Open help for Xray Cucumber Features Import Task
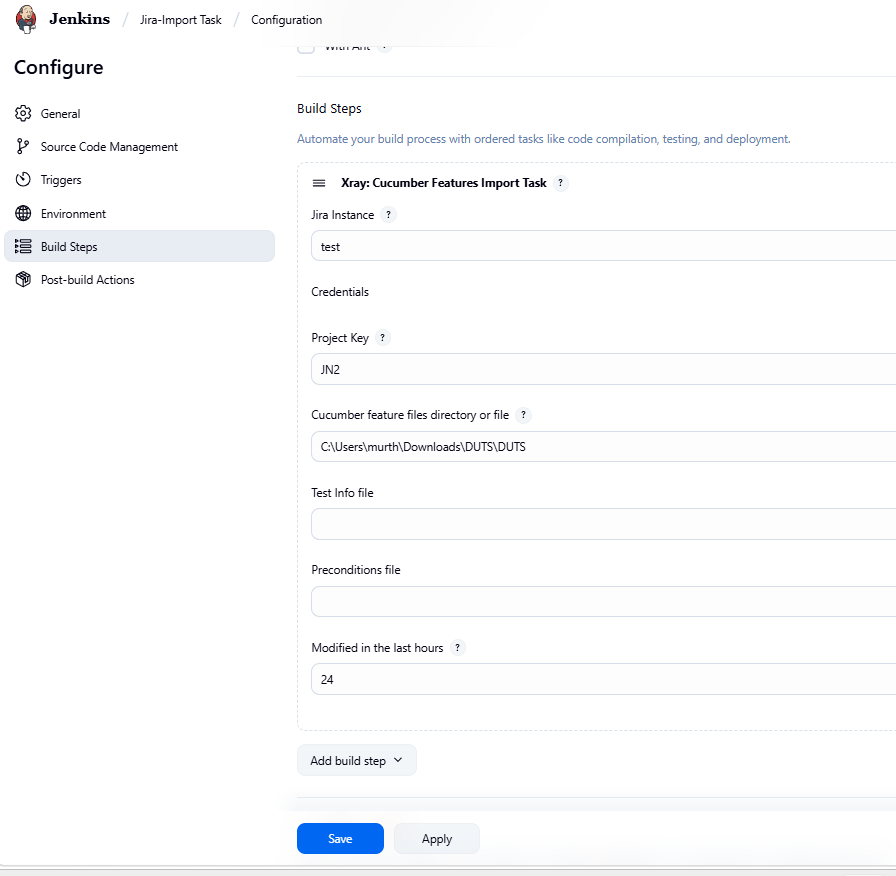The width and height of the screenshot is (896, 876). coord(561,183)
